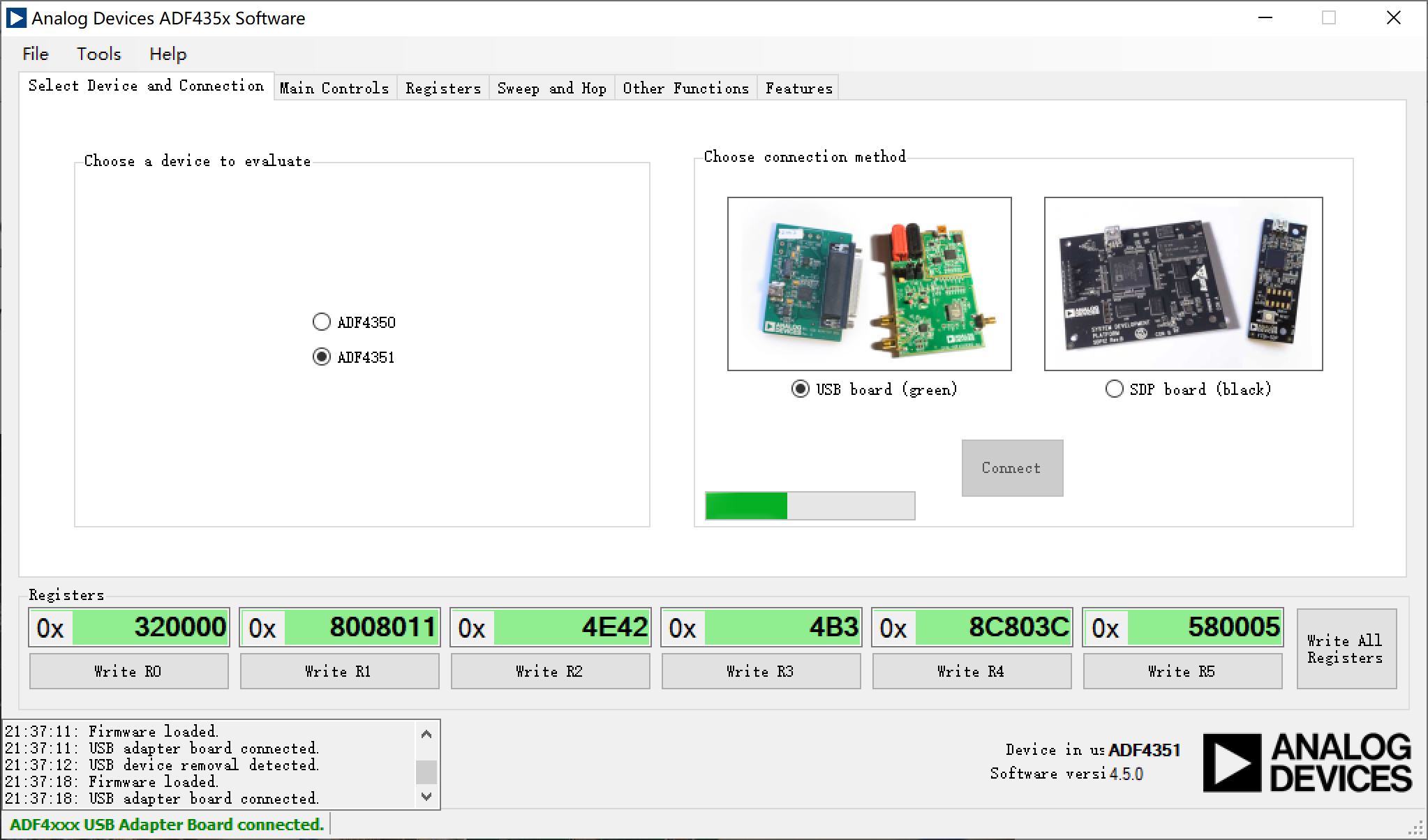Click the app icon in title bar

15,18
